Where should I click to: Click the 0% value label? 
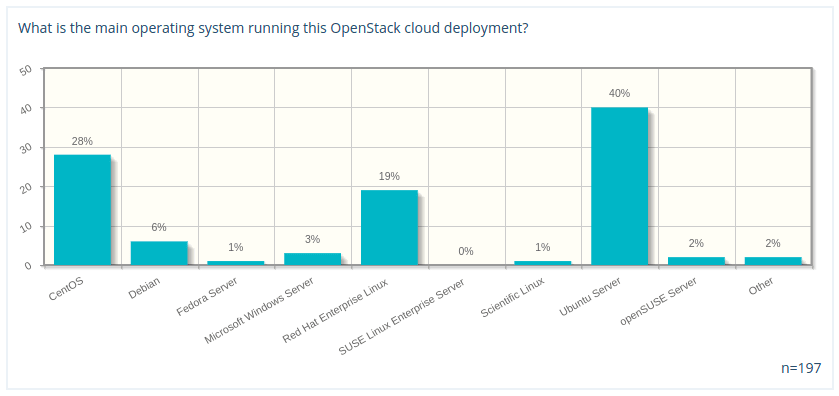point(466,251)
